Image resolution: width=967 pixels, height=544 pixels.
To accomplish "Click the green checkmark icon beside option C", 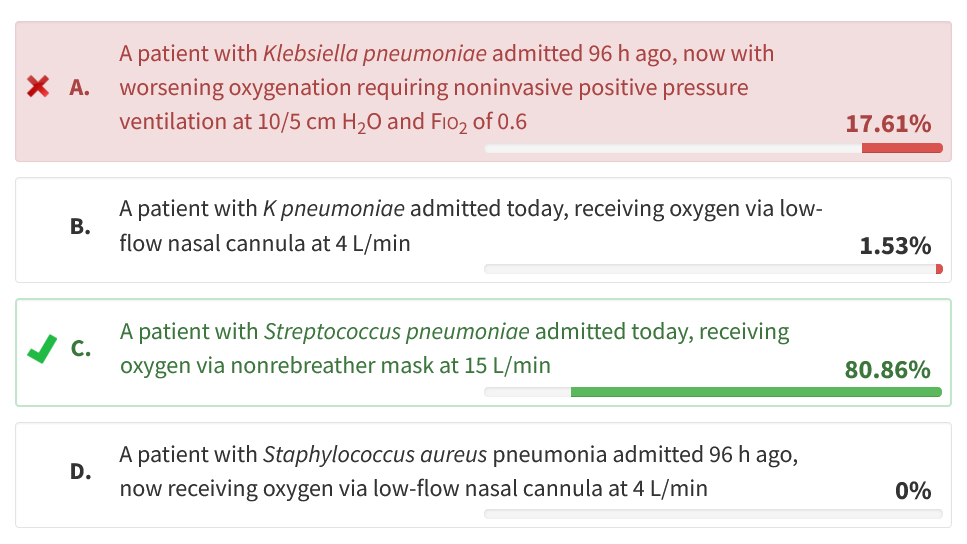I will tap(39, 349).
